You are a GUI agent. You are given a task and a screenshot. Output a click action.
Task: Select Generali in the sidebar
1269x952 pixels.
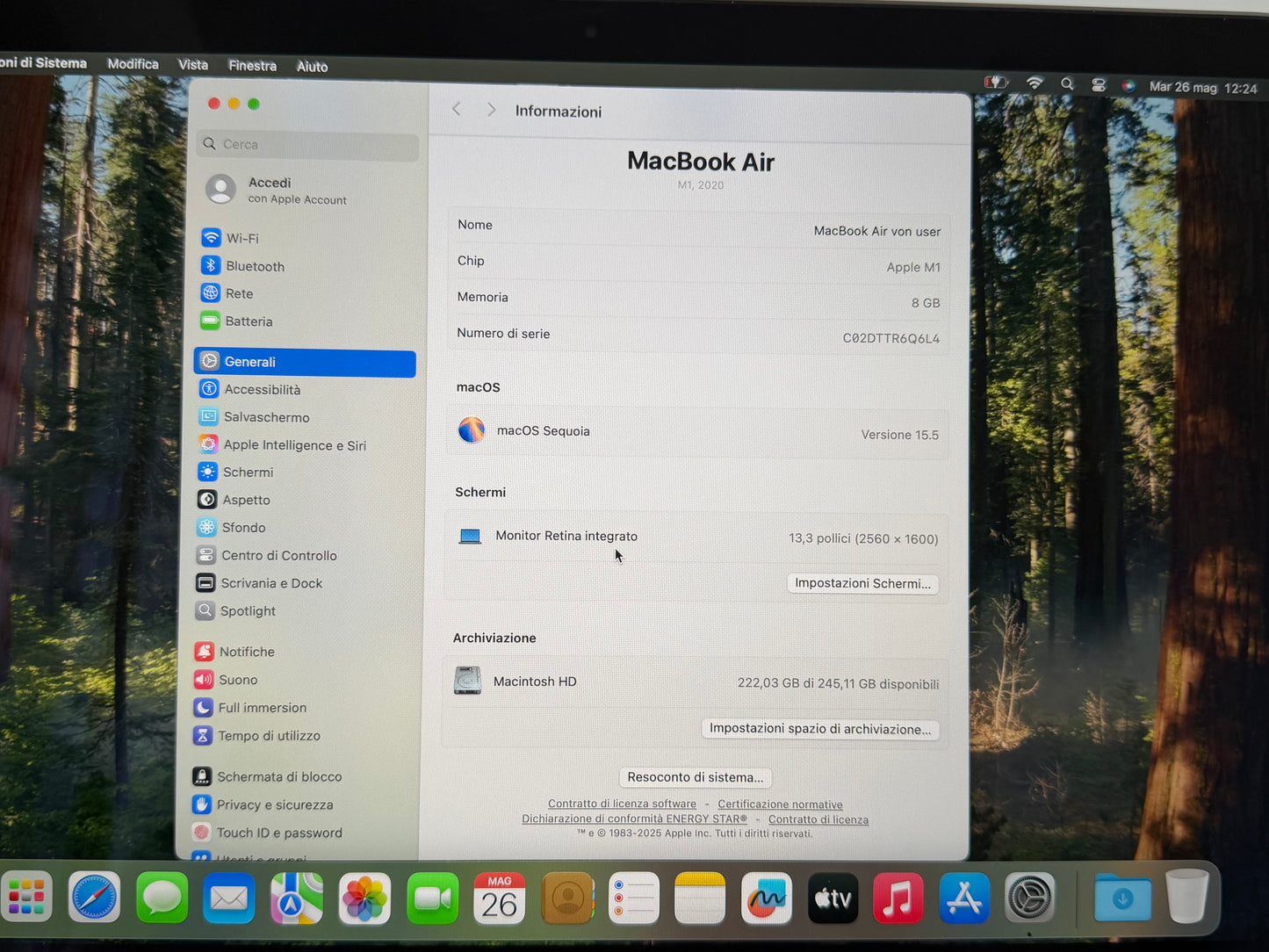tap(305, 362)
